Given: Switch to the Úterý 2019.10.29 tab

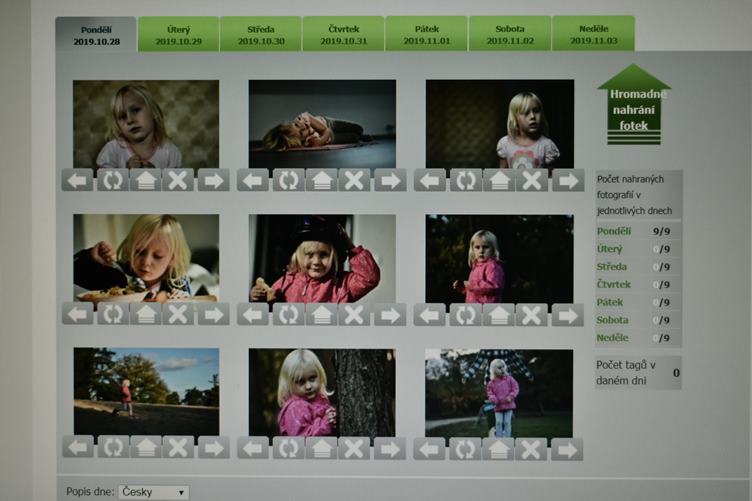Looking at the screenshot, I should (x=178, y=34).
